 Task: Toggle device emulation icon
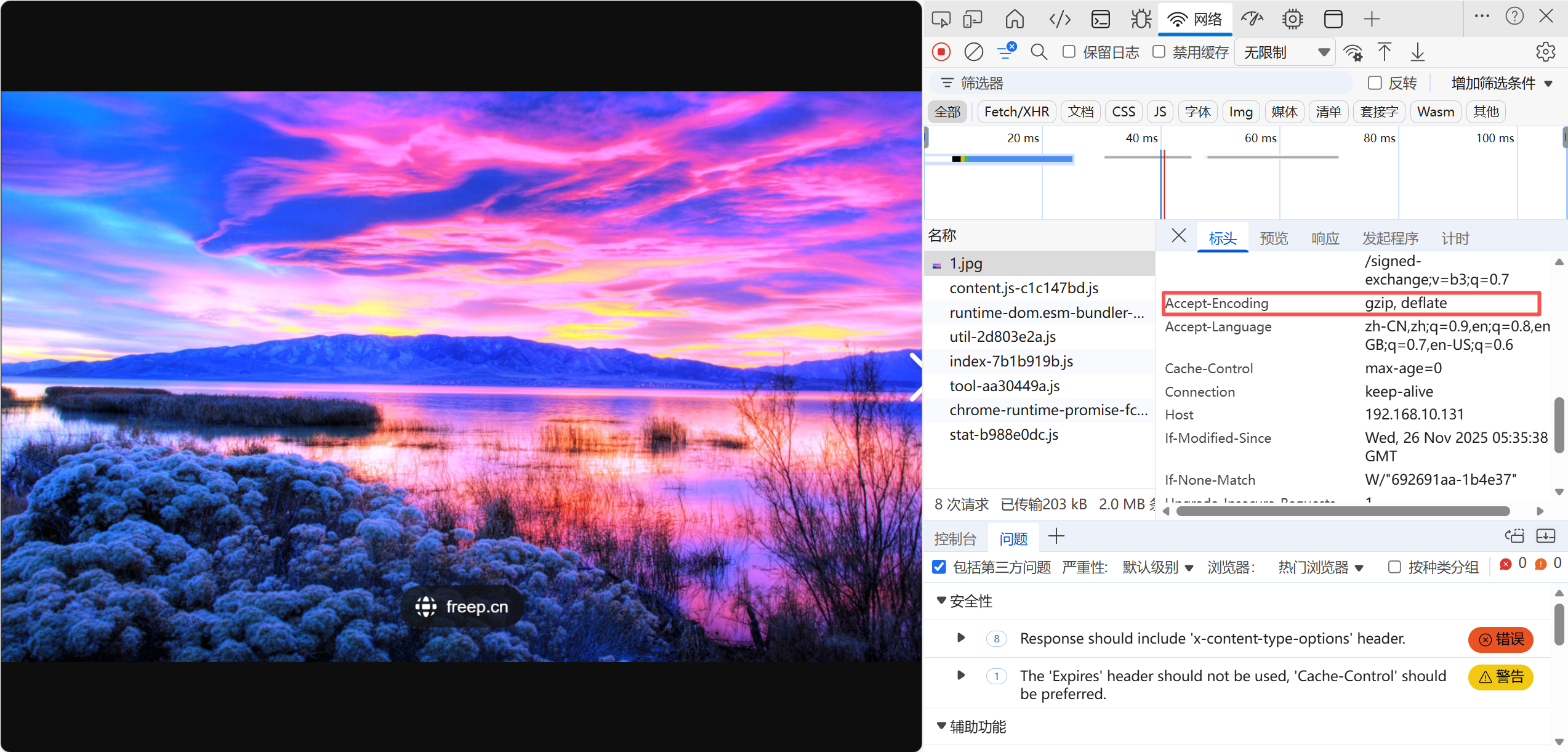click(973, 19)
